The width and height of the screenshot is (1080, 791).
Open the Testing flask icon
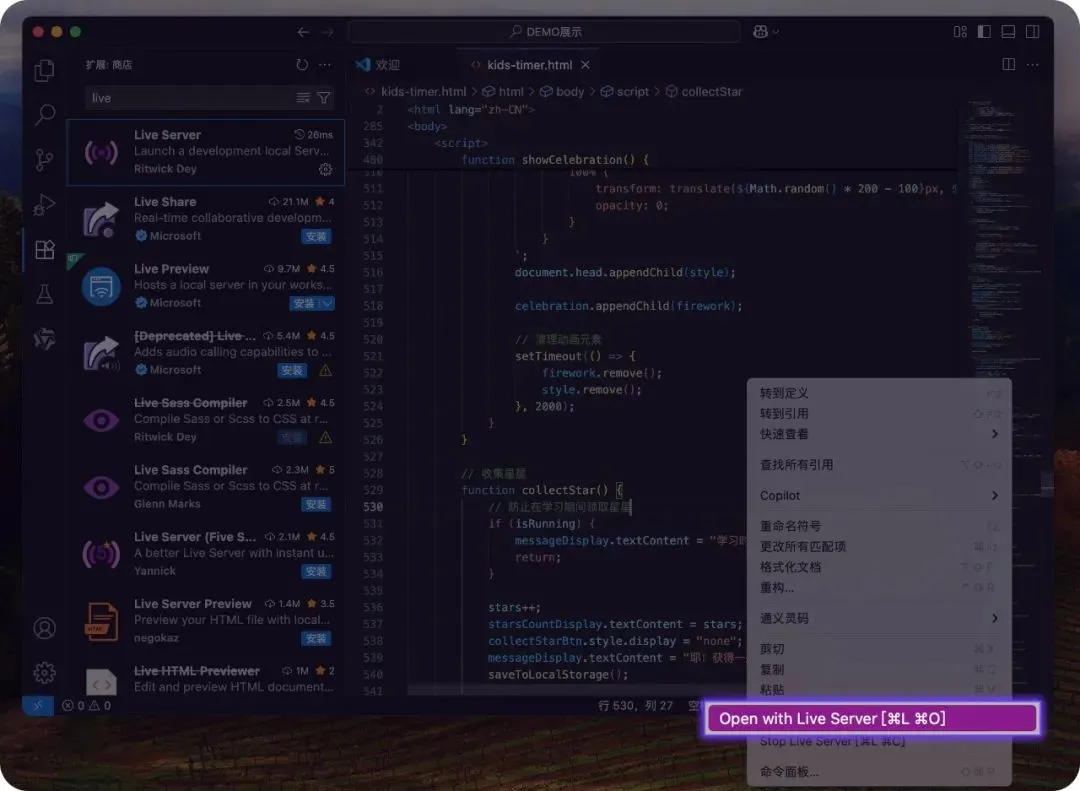tap(45, 294)
